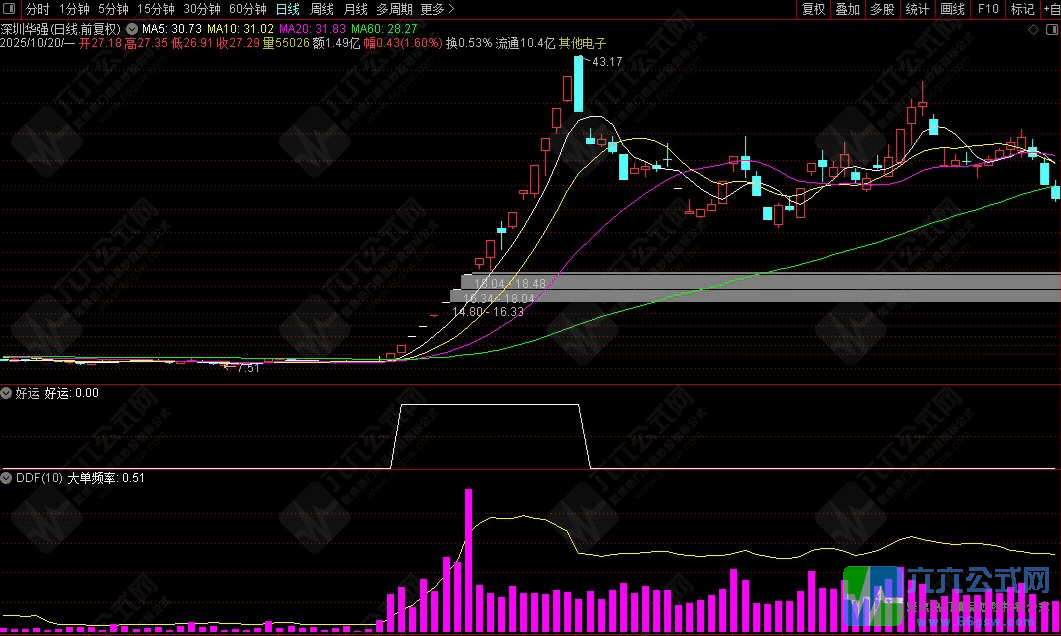This screenshot has width=1061, height=636.
Task: Open the 统计 statistics tool
Action: 916,9
